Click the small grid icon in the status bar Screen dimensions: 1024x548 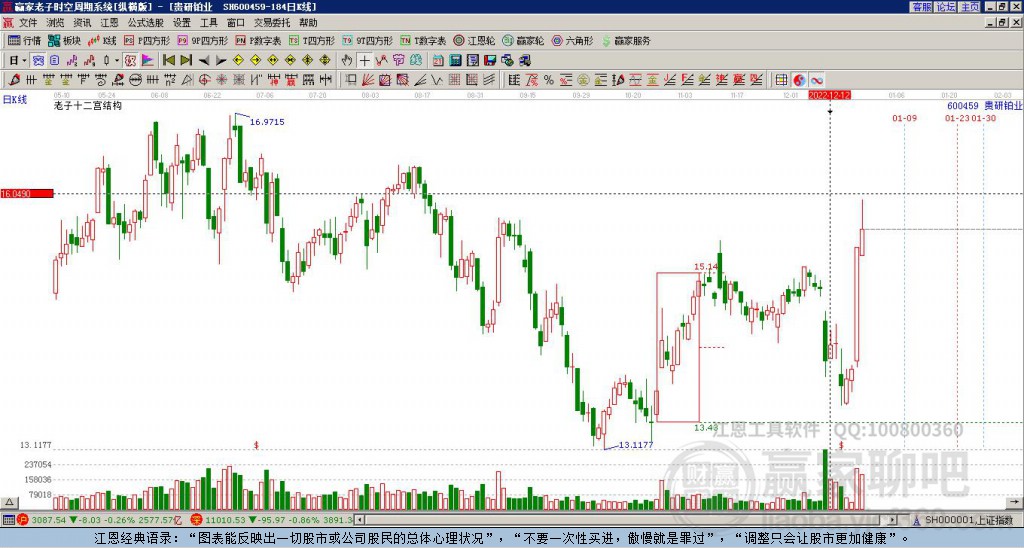click(8, 520)
